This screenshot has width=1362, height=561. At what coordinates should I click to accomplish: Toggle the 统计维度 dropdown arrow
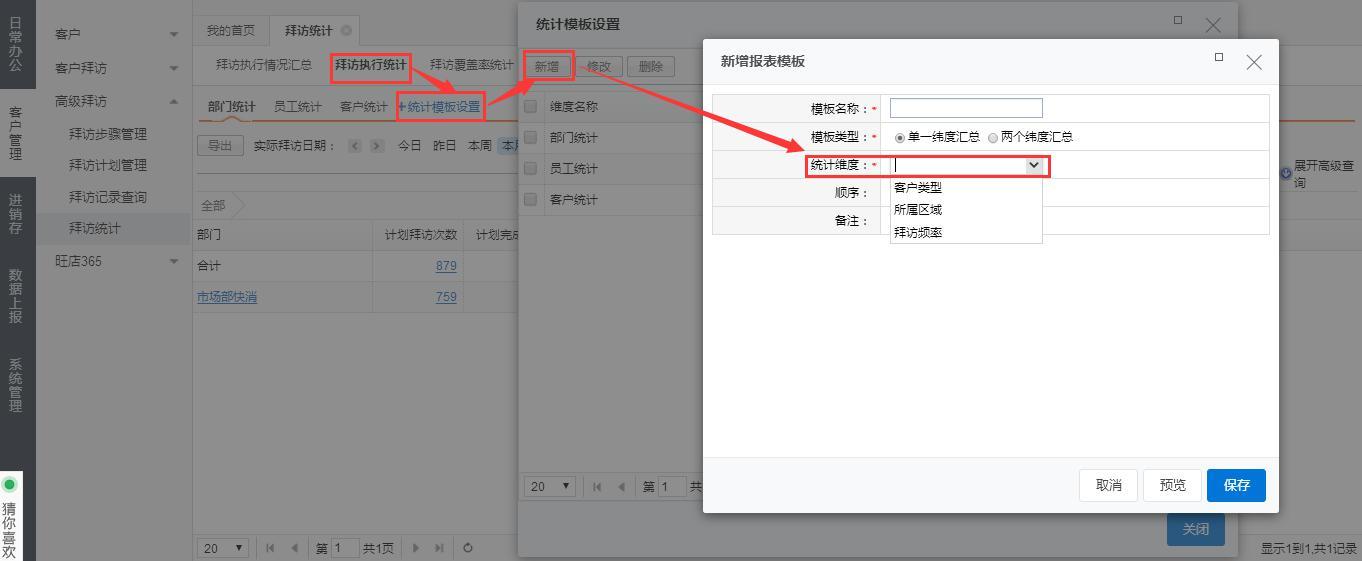(1034, 166)
